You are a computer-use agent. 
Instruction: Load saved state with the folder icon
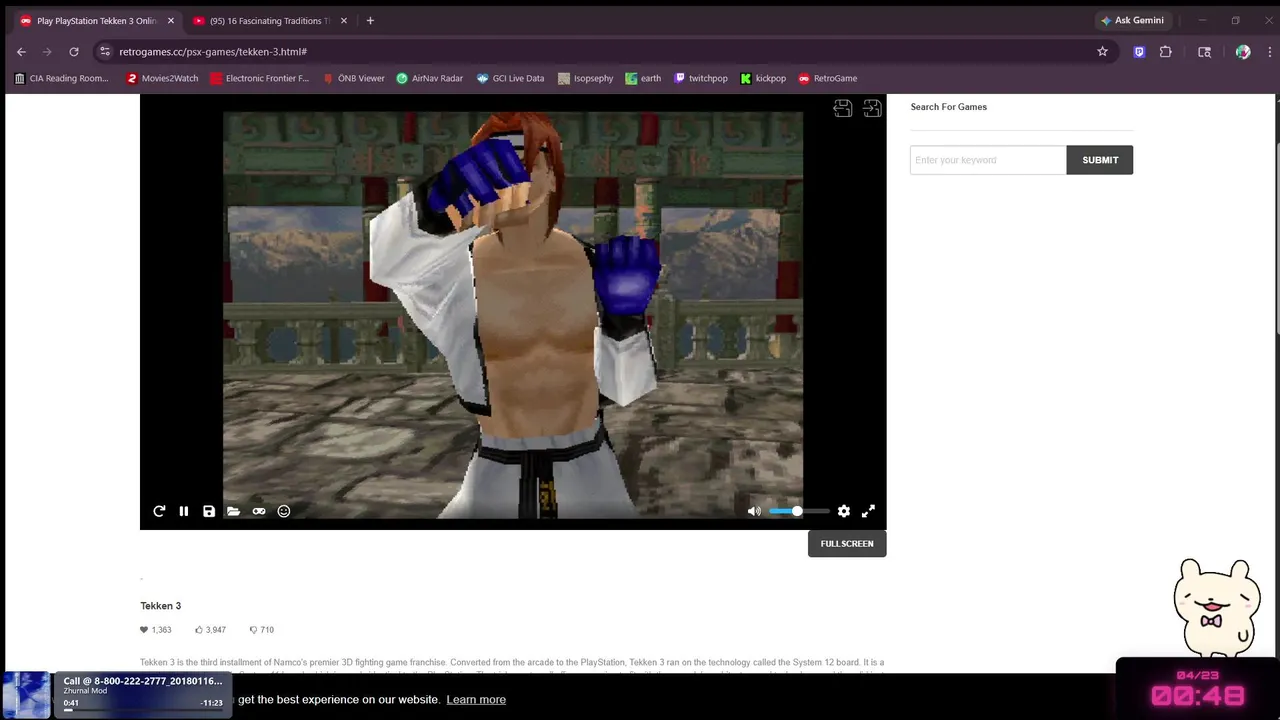tap(233, 511)
